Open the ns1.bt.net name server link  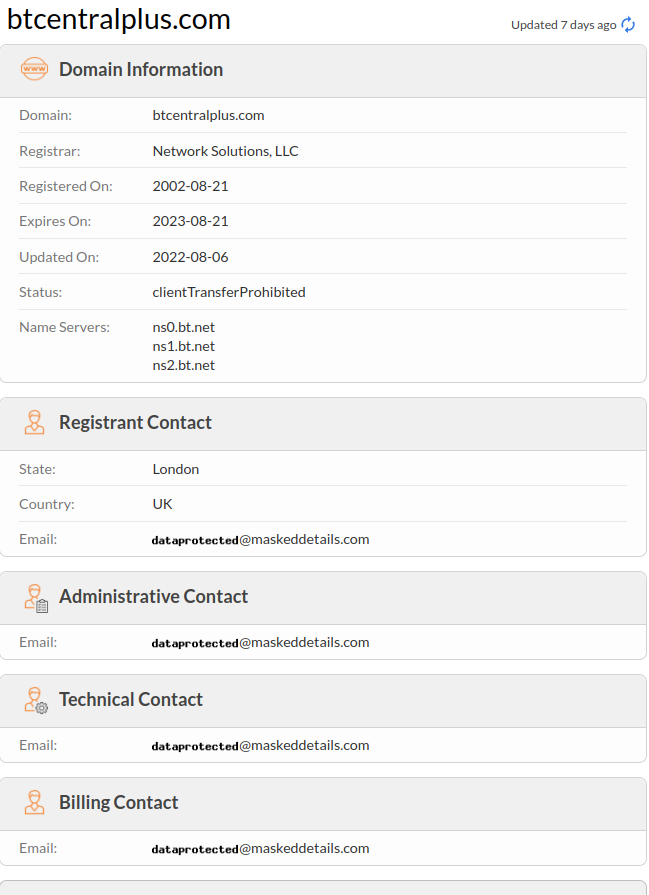tap(183, 346)
